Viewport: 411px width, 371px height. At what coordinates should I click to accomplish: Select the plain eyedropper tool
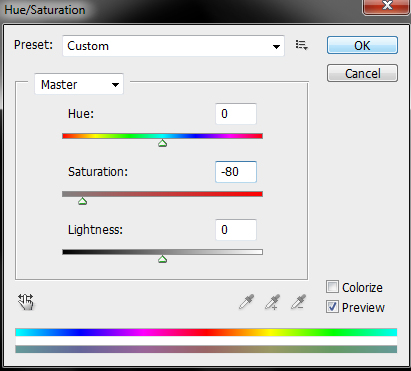click(x=247, y=302)
